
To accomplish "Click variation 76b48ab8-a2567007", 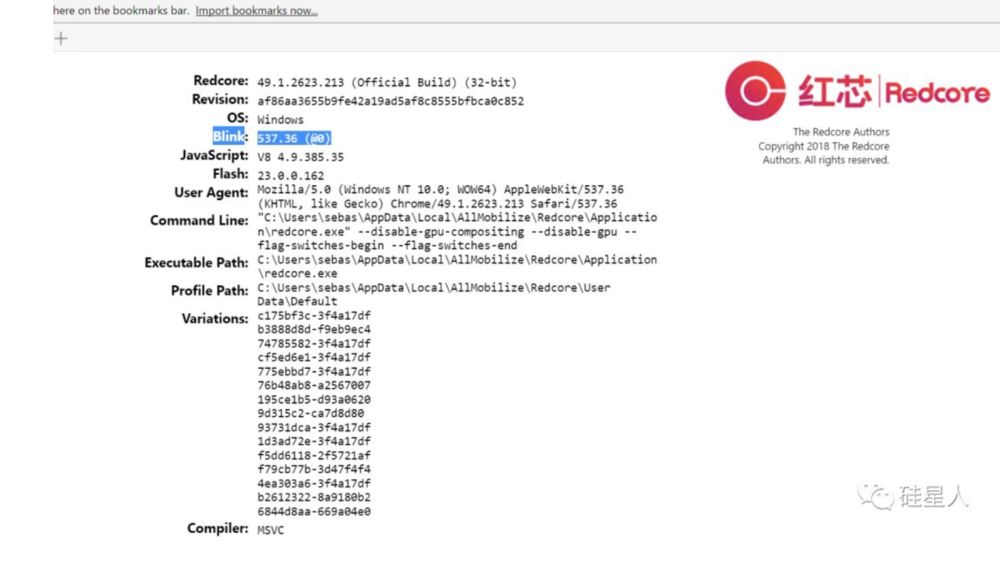I will (314, 386).
